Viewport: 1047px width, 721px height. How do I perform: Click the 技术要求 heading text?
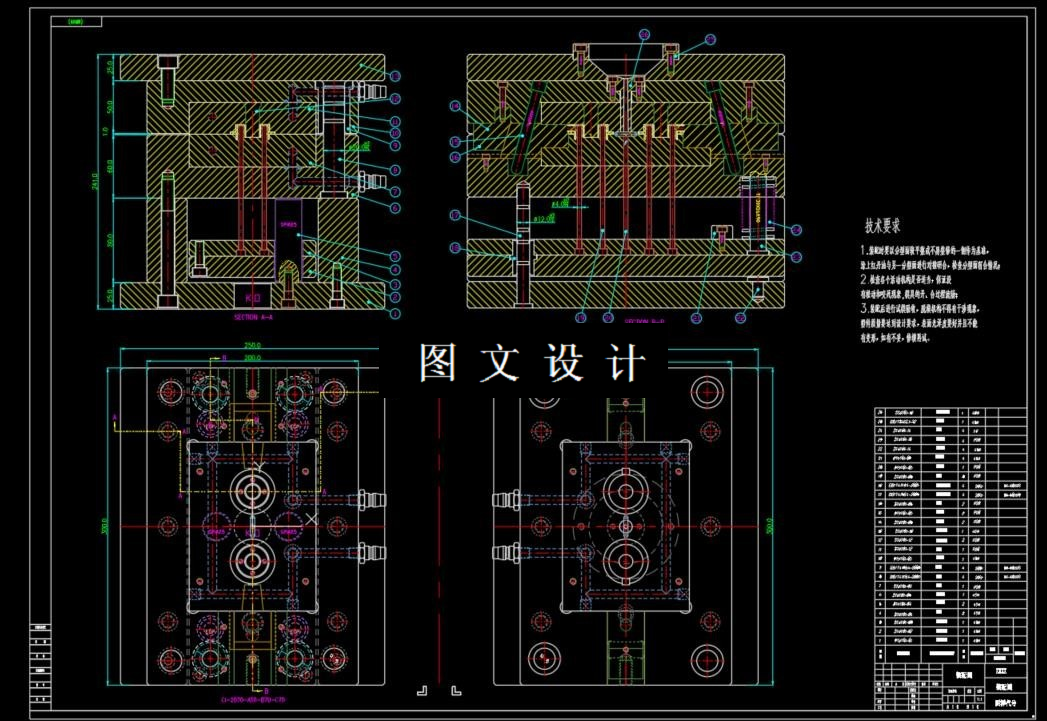click(882, 226)
